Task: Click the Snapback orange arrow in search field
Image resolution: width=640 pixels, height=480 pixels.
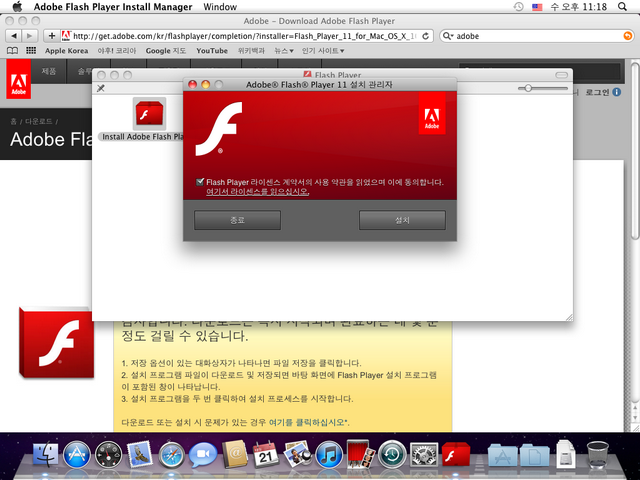Action: (627, 36)
